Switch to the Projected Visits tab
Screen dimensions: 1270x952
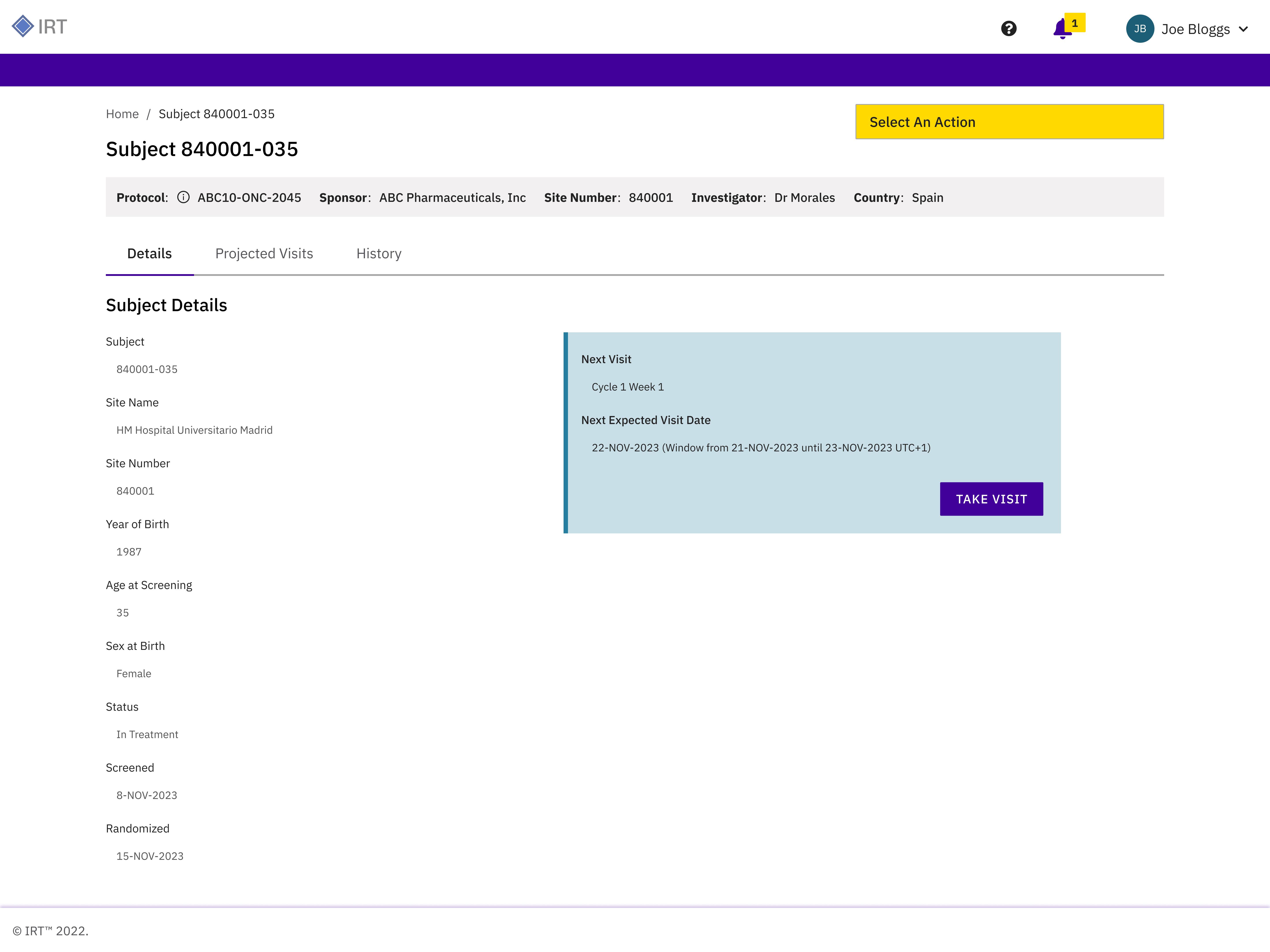[264, 254]
